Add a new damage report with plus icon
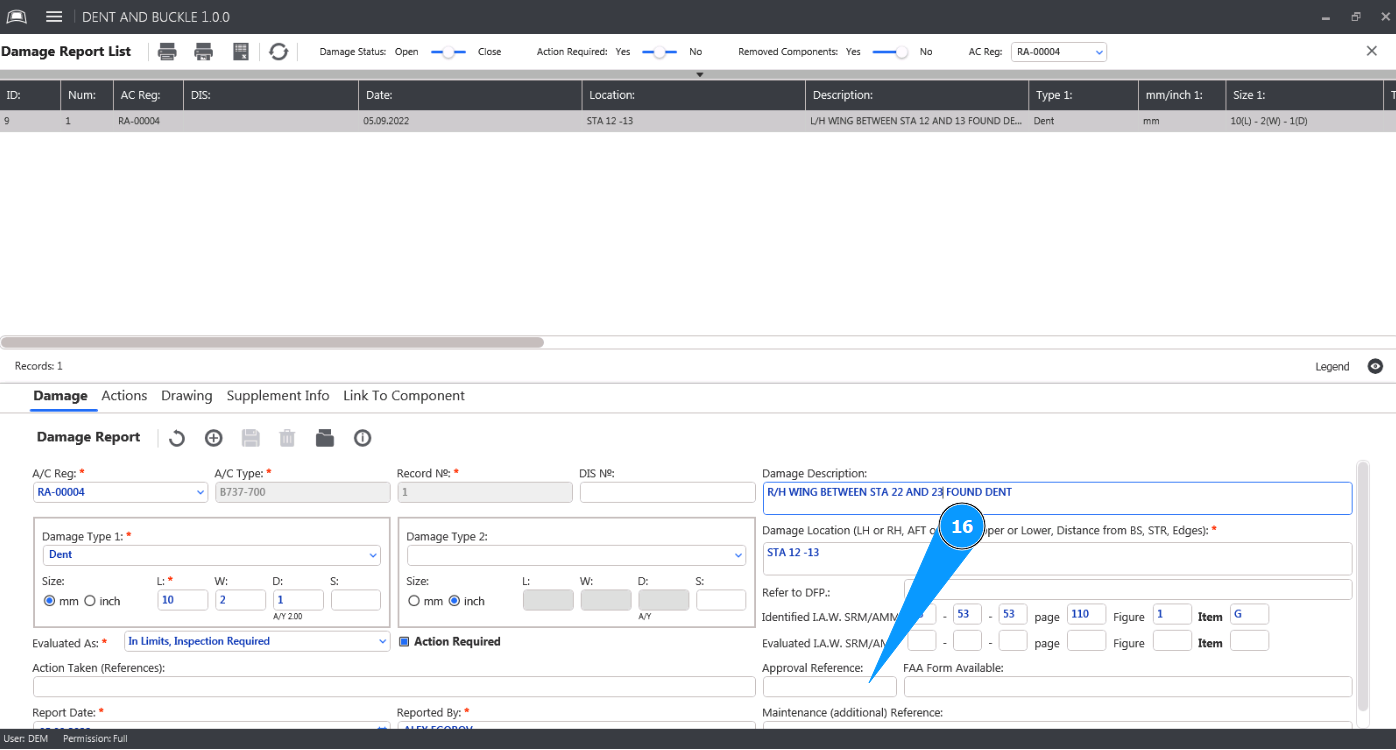Viewport: 1396px width, 750px height. 213,438
